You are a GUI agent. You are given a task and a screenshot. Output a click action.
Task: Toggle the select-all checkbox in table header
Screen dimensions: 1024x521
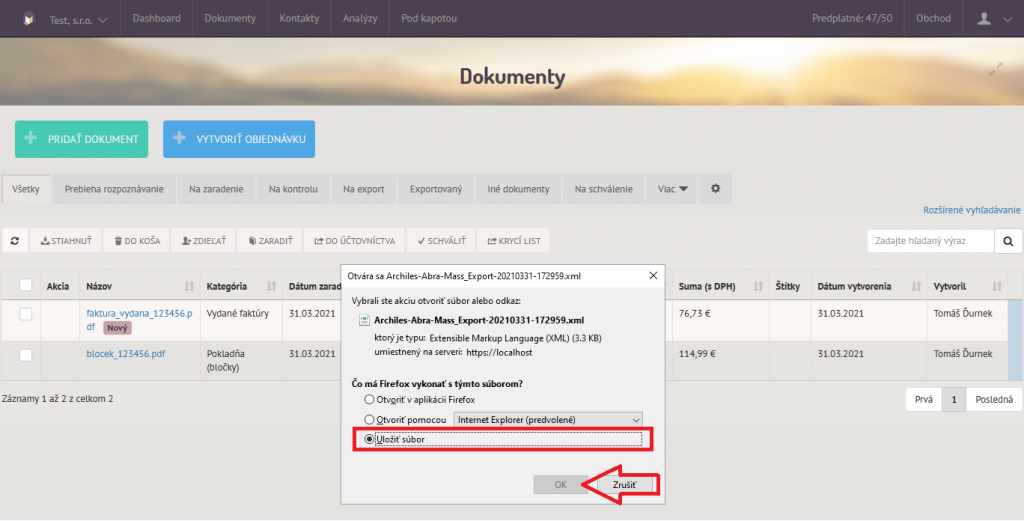(x=25, y=285)
